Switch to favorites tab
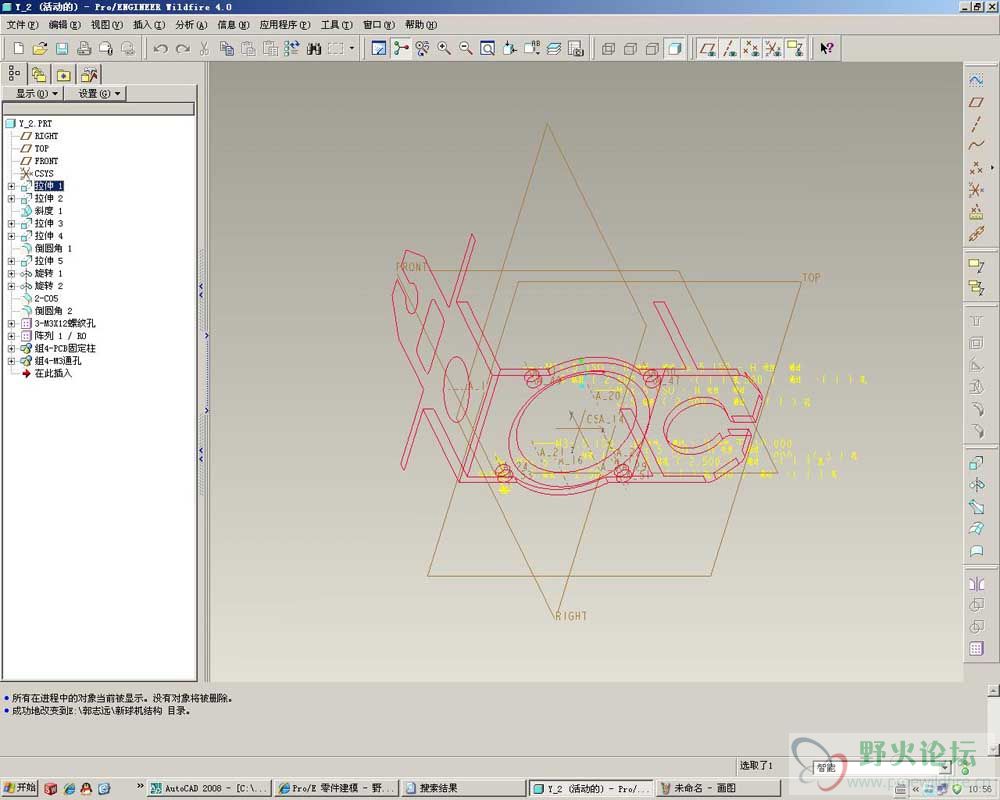The height and width of the screenshot is (800, 1000). 64,75
